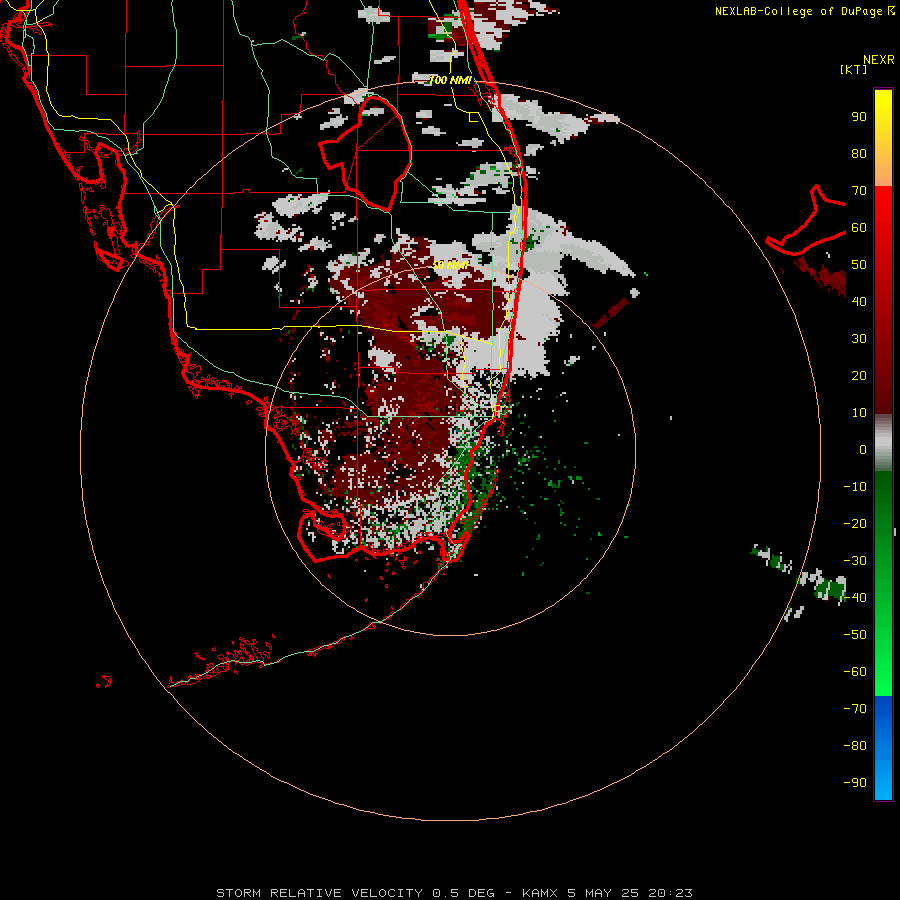Select the 100 NMI range ring label
Image resolution: width=900 pixels, height=900 pixels.
(x=451, y=80)
